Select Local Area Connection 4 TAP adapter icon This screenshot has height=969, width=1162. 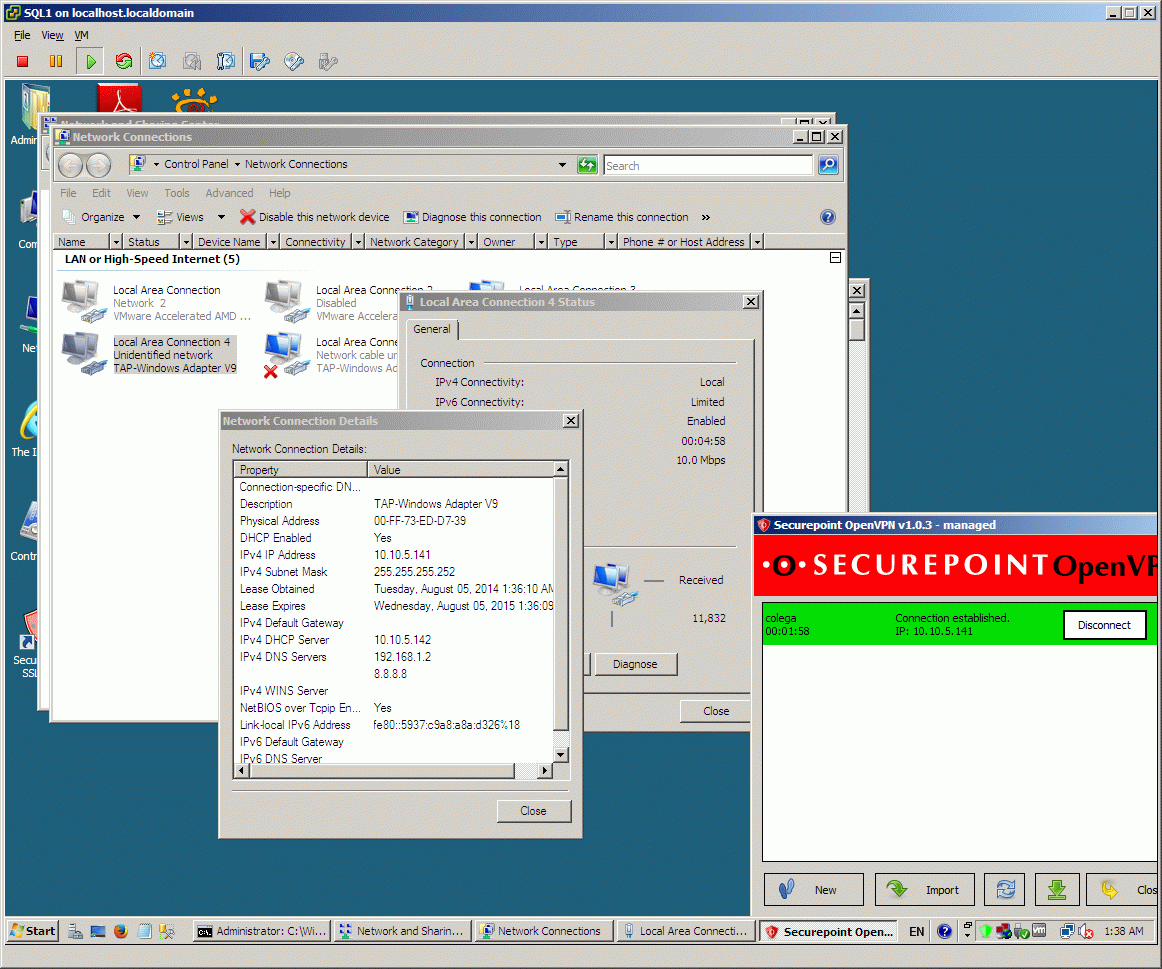coord(82,354)
